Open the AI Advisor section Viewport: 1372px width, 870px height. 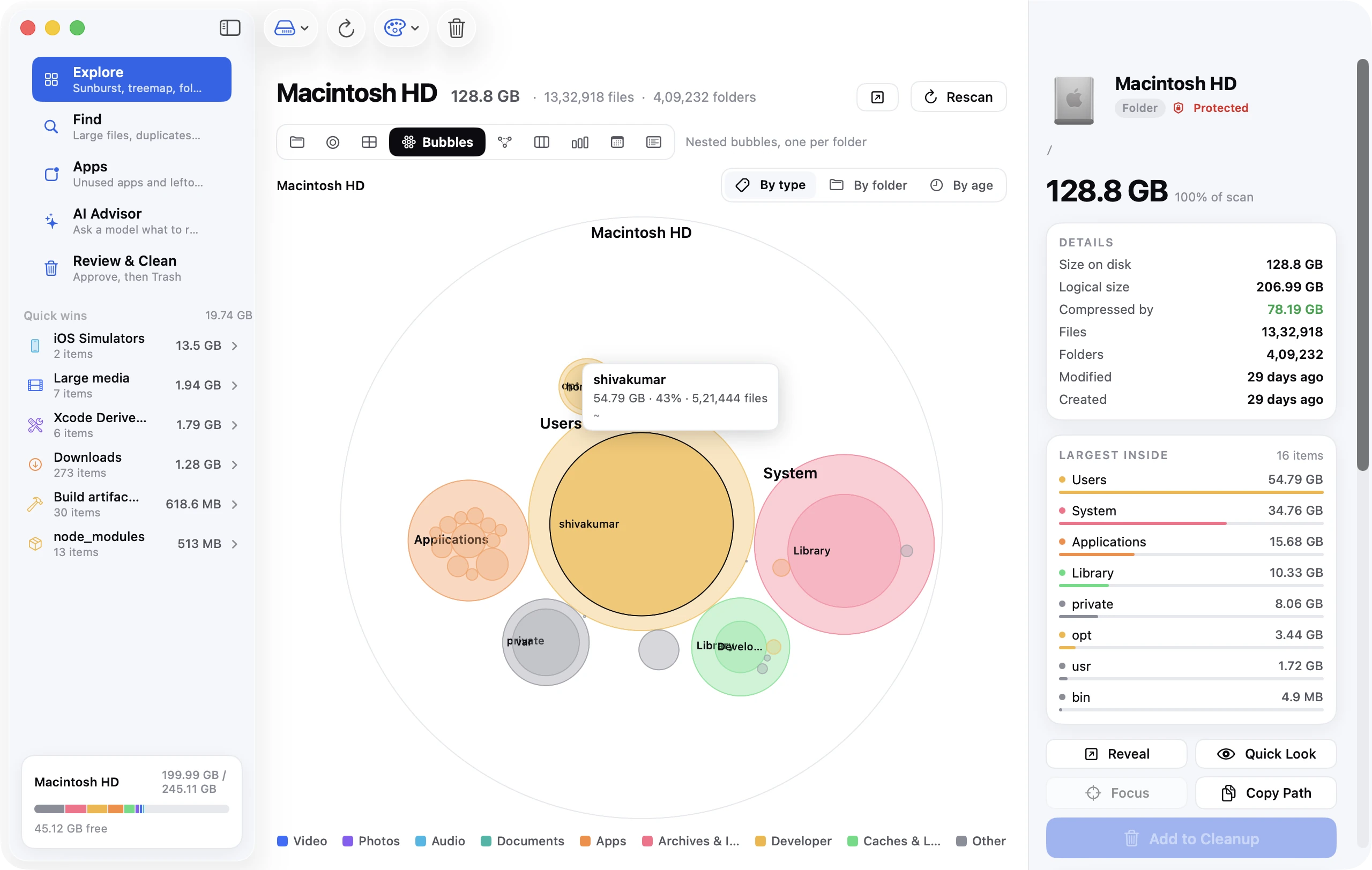[x=132, y=221]
